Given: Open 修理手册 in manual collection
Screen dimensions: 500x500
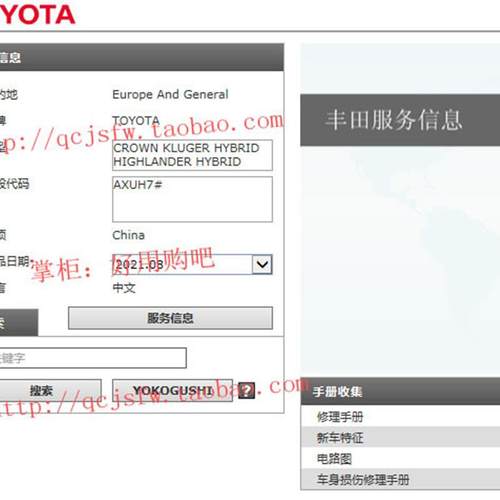Looking at the screenshot, I should [400, 417].
